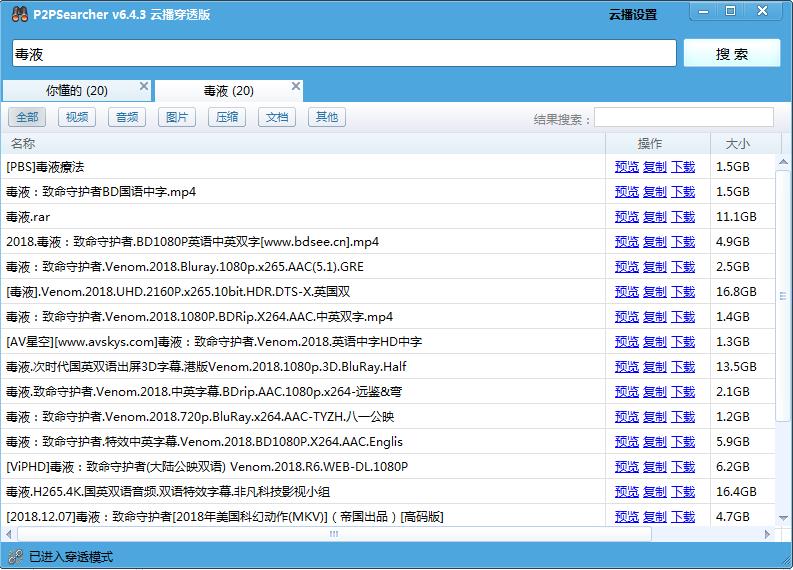Sort results by 大小 column header

coord(737,143)
